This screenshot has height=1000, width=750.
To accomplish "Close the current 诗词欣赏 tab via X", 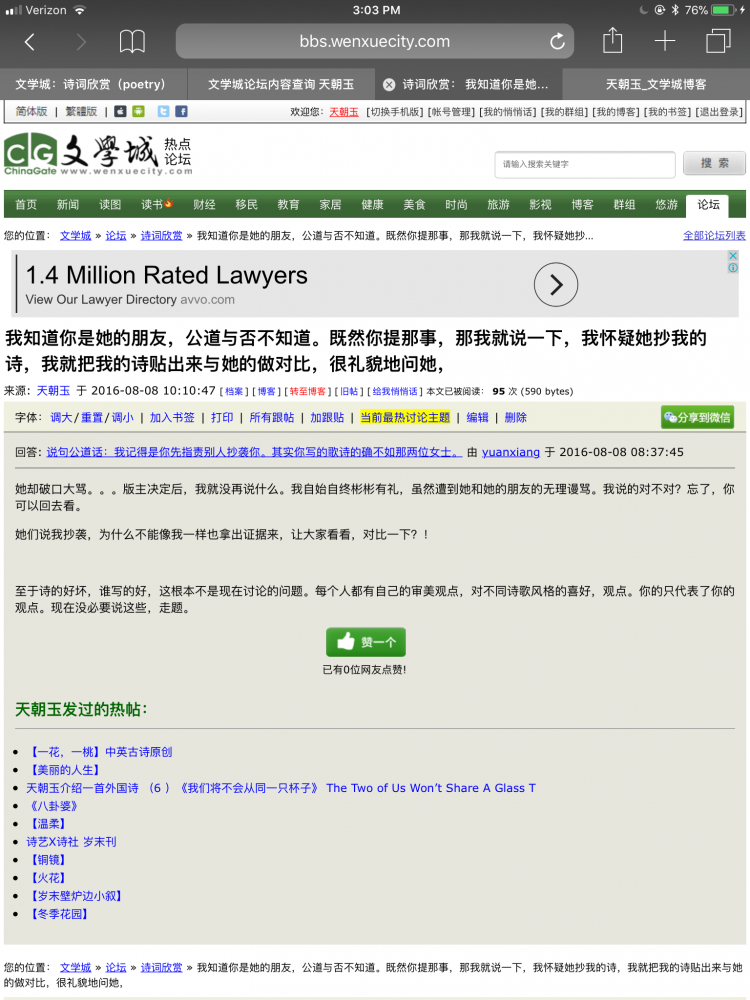I will click(x=389, y=85).
